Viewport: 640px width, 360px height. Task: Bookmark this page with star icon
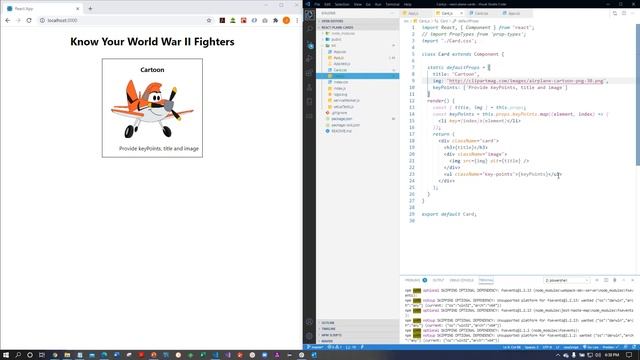pyautogui.click(x=209, y=20)
